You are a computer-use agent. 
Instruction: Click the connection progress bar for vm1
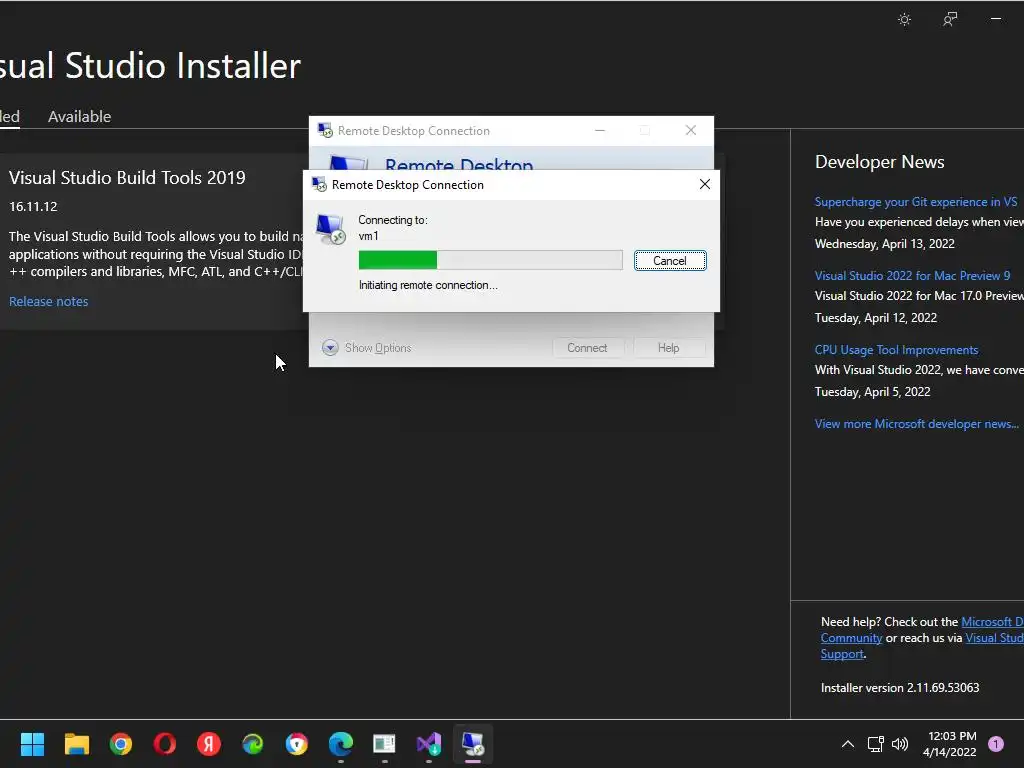tap(490, 260)
